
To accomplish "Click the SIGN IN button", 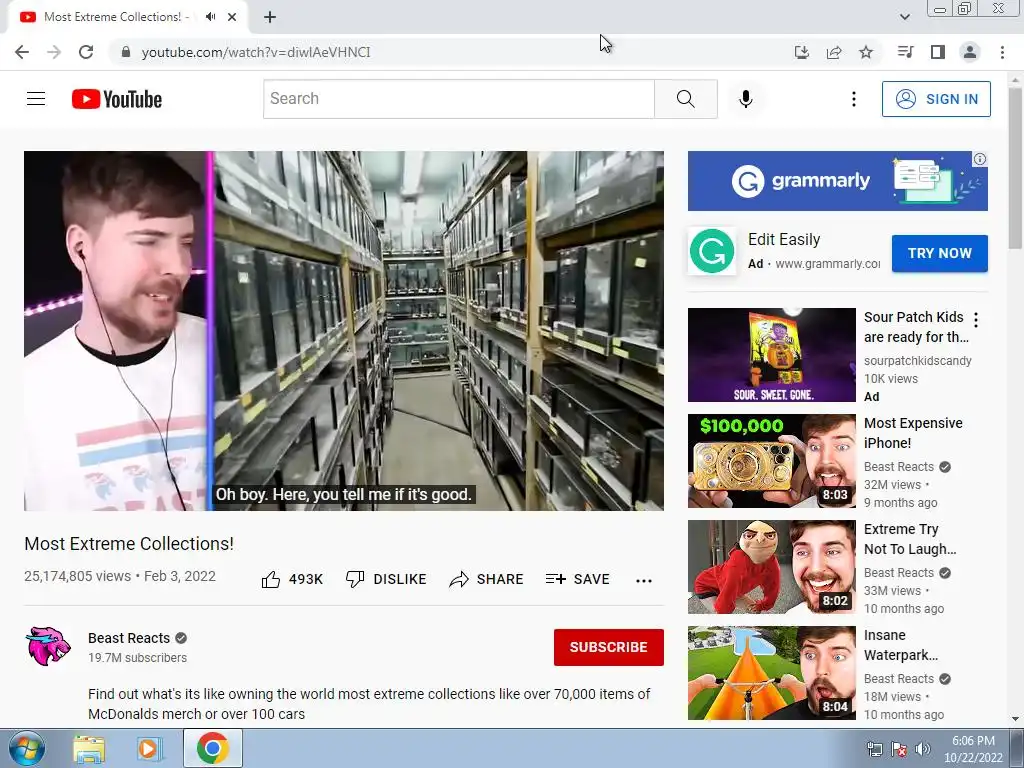I will pyautogui.click(x=936, y=99).
